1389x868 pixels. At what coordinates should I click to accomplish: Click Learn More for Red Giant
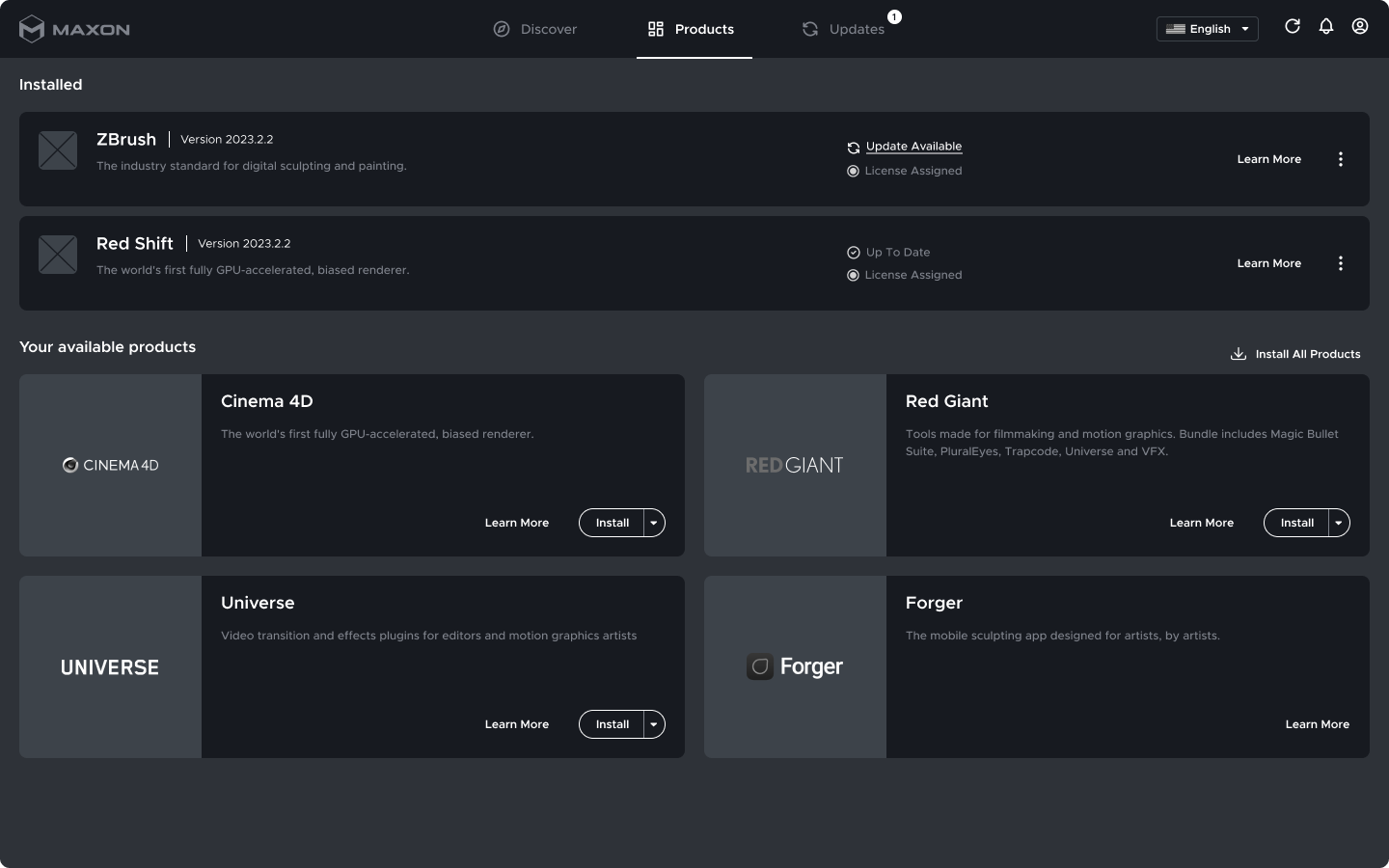coord(1202,523)
